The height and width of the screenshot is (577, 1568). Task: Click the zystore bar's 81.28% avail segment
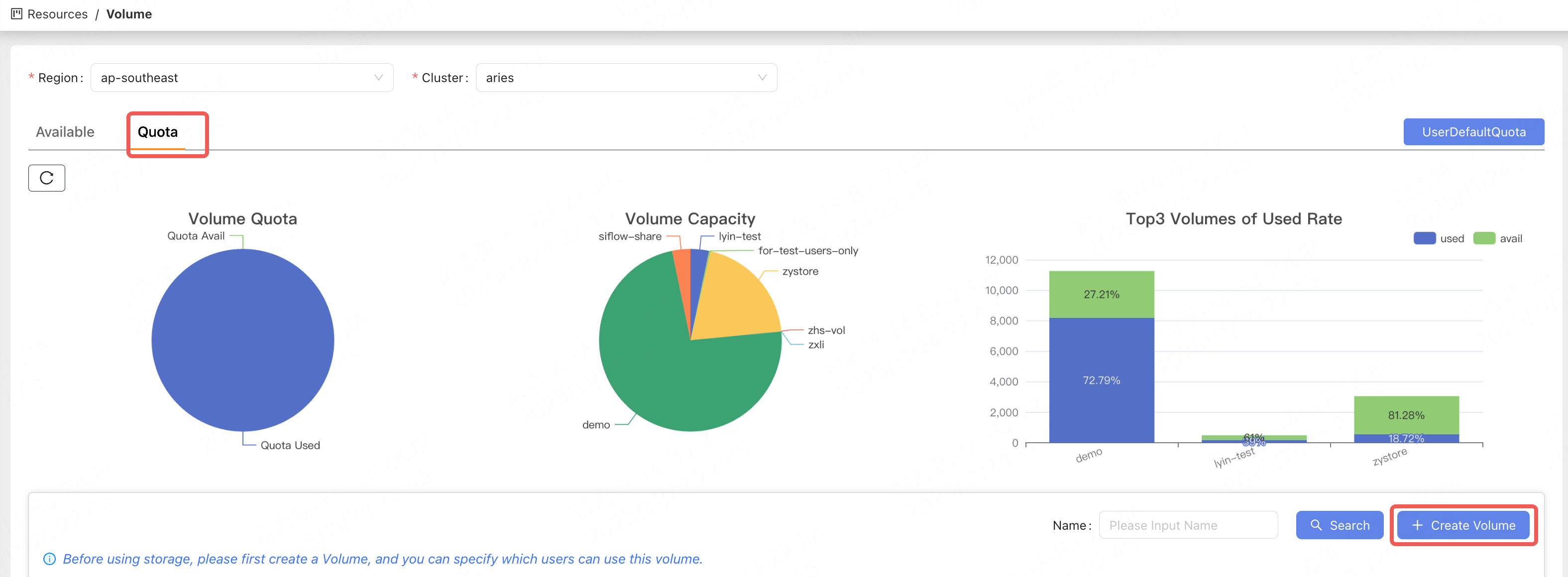click(1406, 415)
